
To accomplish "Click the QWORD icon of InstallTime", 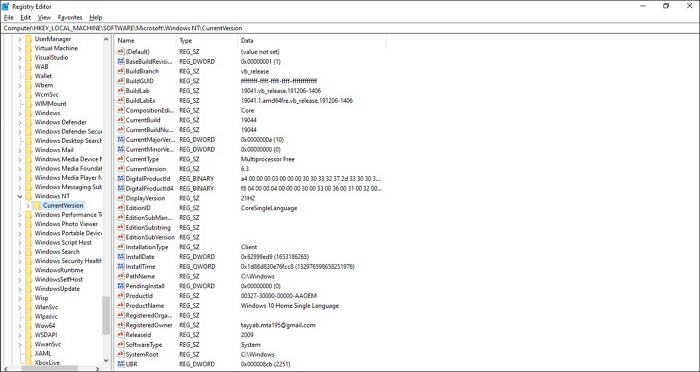I will pyautogui.click(x=120, y=267).
